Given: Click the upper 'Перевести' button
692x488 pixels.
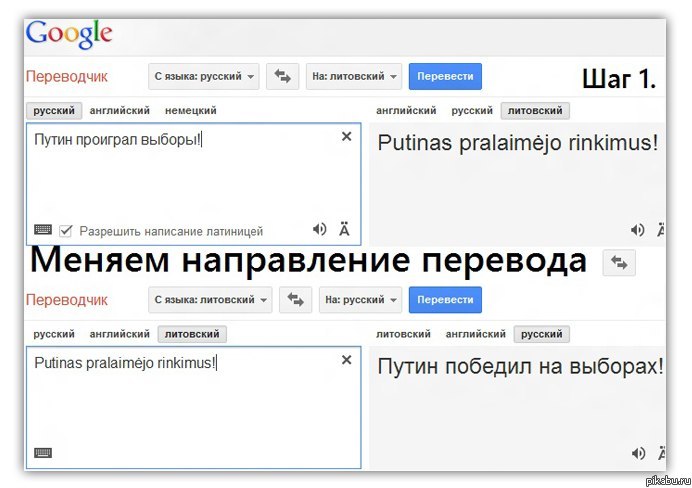Looking at the screenshot, I should click(x=445, y=76).
